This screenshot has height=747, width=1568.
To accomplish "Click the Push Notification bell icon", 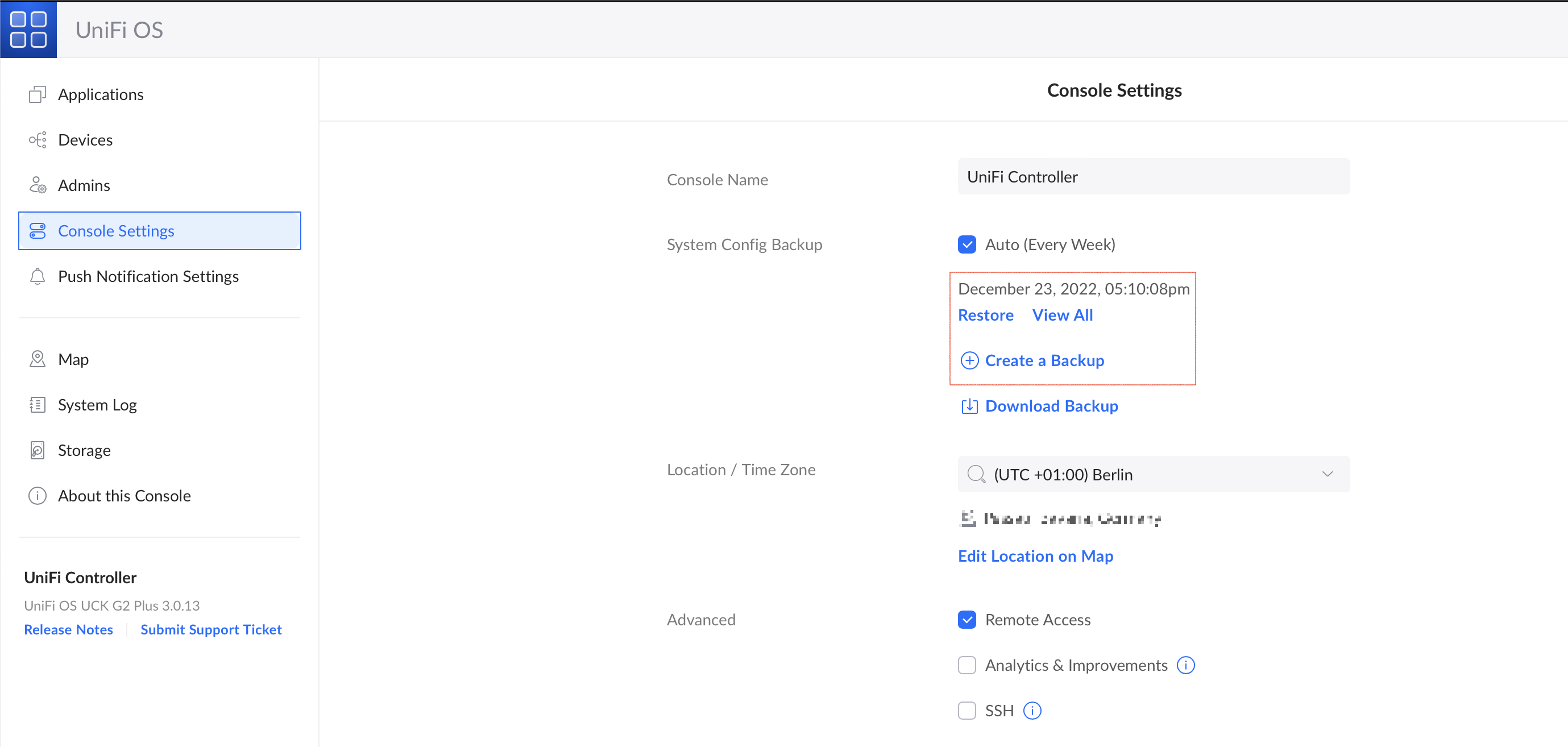I will pyautogui.click(x=37, y=276).
